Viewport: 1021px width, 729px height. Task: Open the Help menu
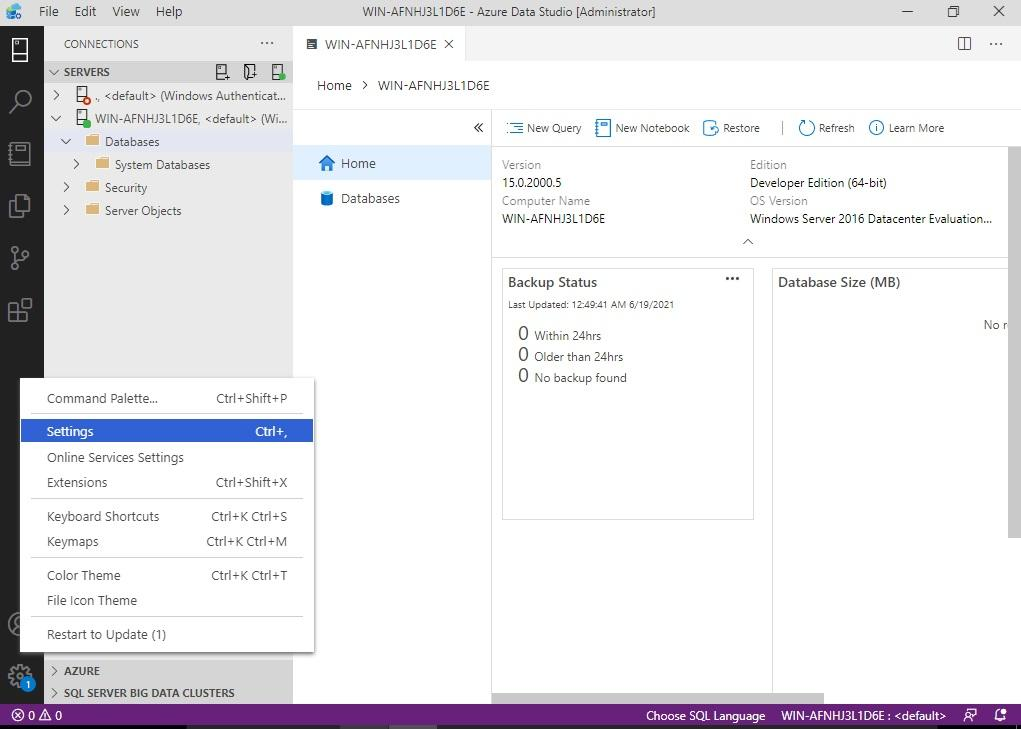coord(169,12)
